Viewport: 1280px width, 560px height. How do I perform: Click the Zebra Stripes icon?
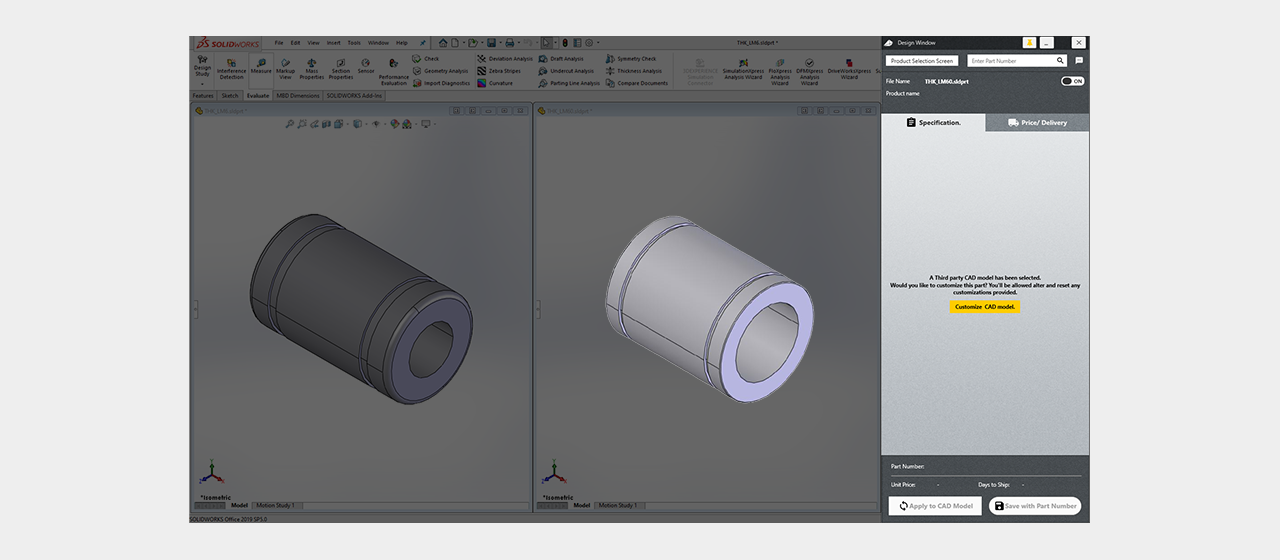tap(481, 71)
